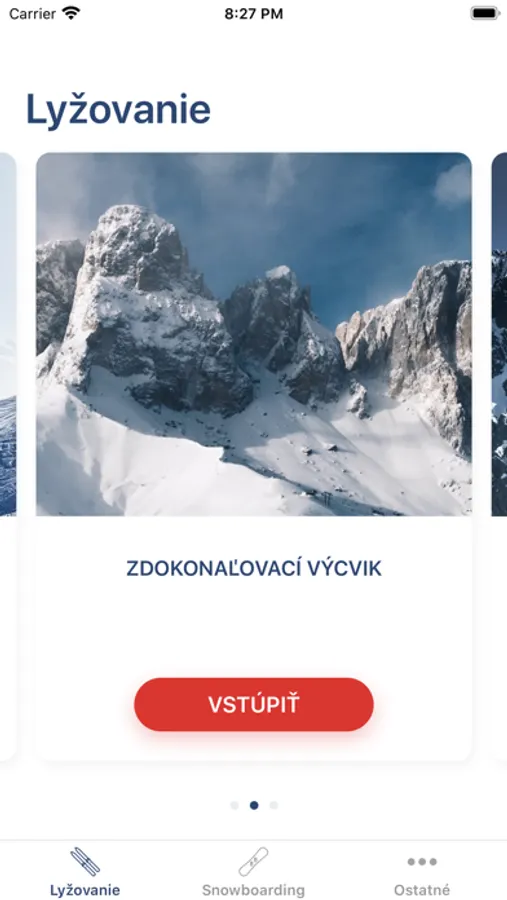The width and height of the screenshot is (507, 900).
Task: Open the snowy mountain peaks photo
Action: click(254, 334)
